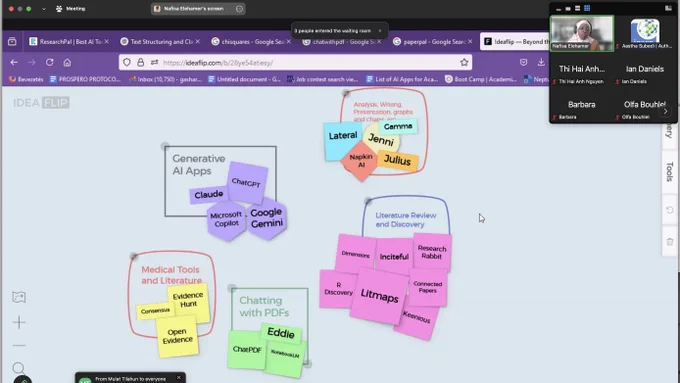680x383 pixels.
Task: Open the Zoom window dropdown chevron
Action: [x=44, y=9]
